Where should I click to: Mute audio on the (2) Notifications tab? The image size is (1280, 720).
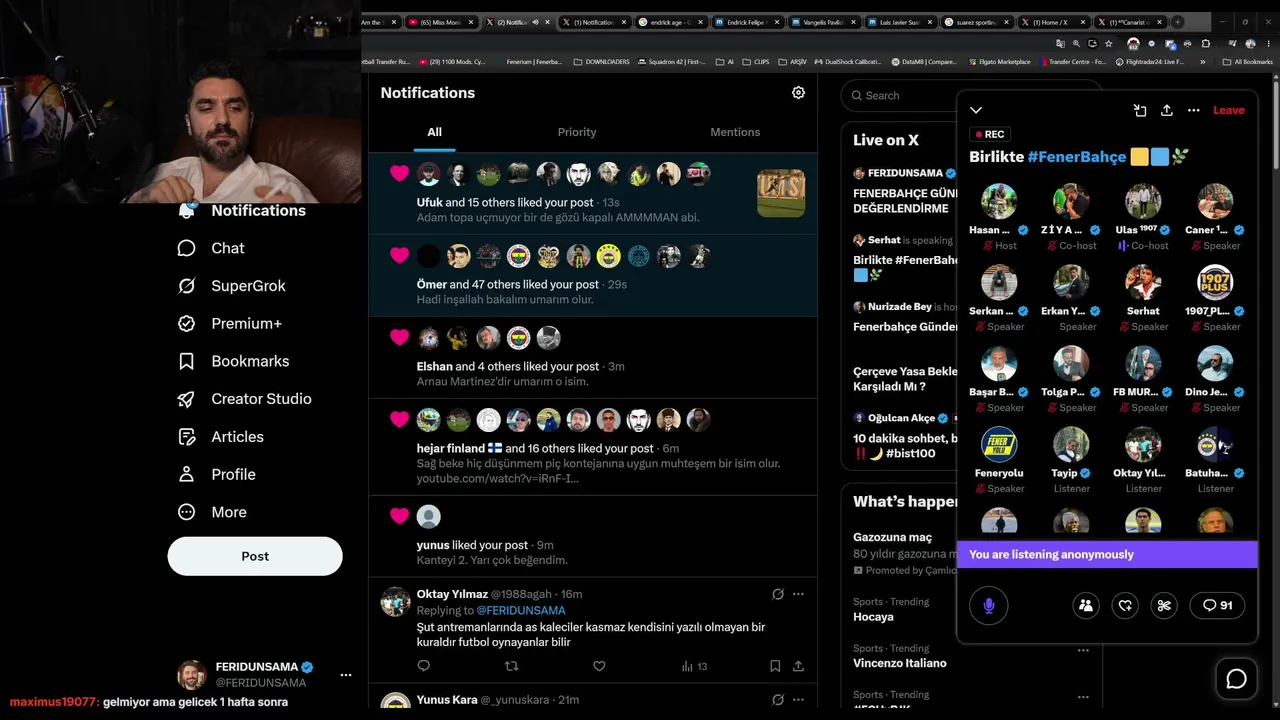coord(536,22)
